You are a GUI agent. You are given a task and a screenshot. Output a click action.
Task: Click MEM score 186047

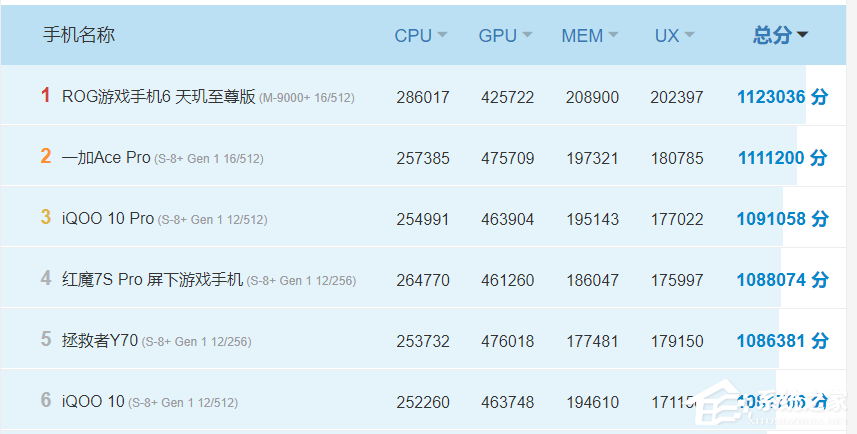click(592, 280)
